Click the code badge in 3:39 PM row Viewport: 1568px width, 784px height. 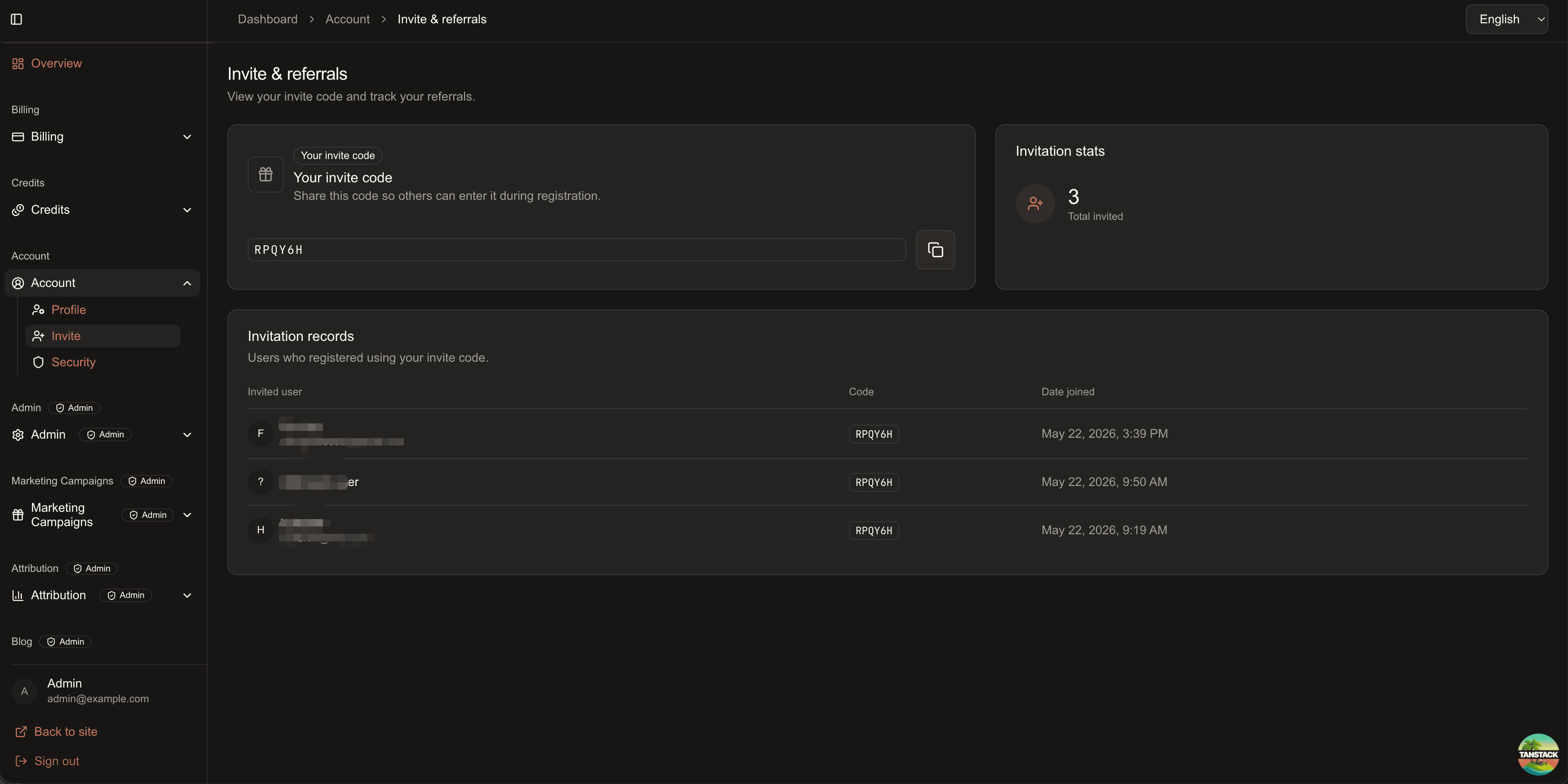(x=874, y=434)
